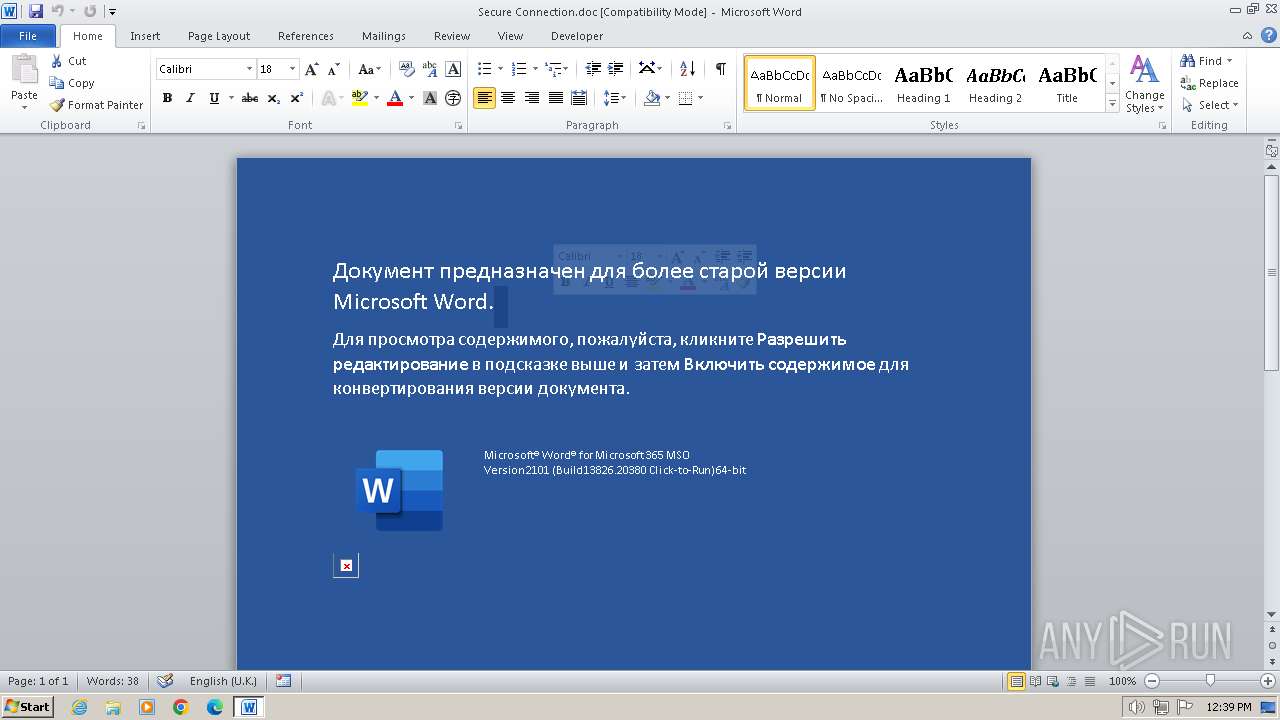Image resolution: width=1280 pixels, height=720 pixels.
Task: Open the Change Styles menu
Action: (1144, 84)
